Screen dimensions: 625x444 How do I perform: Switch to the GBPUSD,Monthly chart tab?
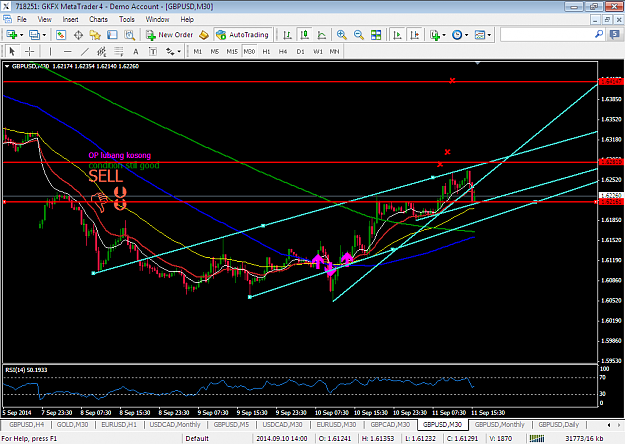pyautogui.click(x=499, y=424)
